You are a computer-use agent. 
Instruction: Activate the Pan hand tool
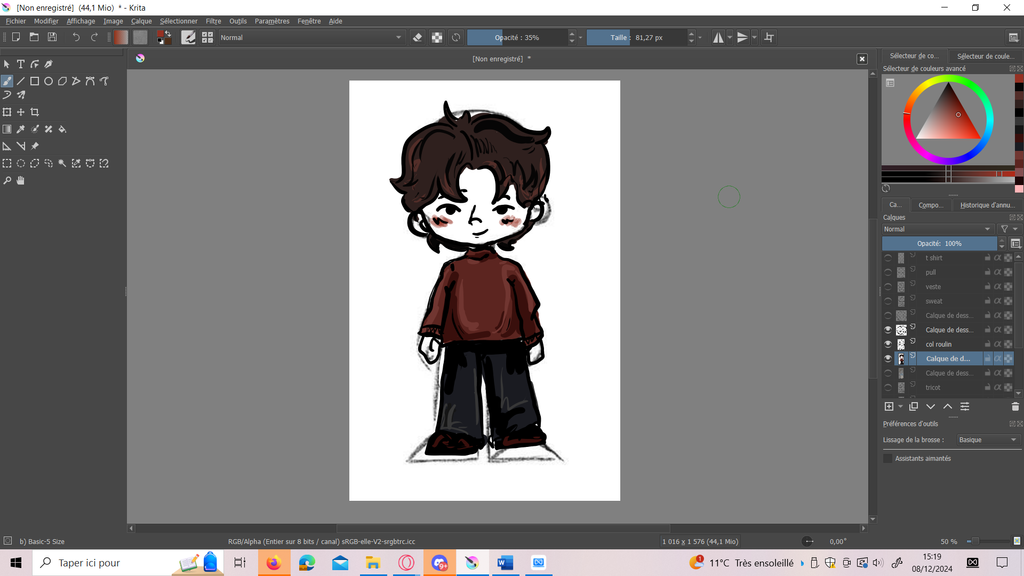20,181
